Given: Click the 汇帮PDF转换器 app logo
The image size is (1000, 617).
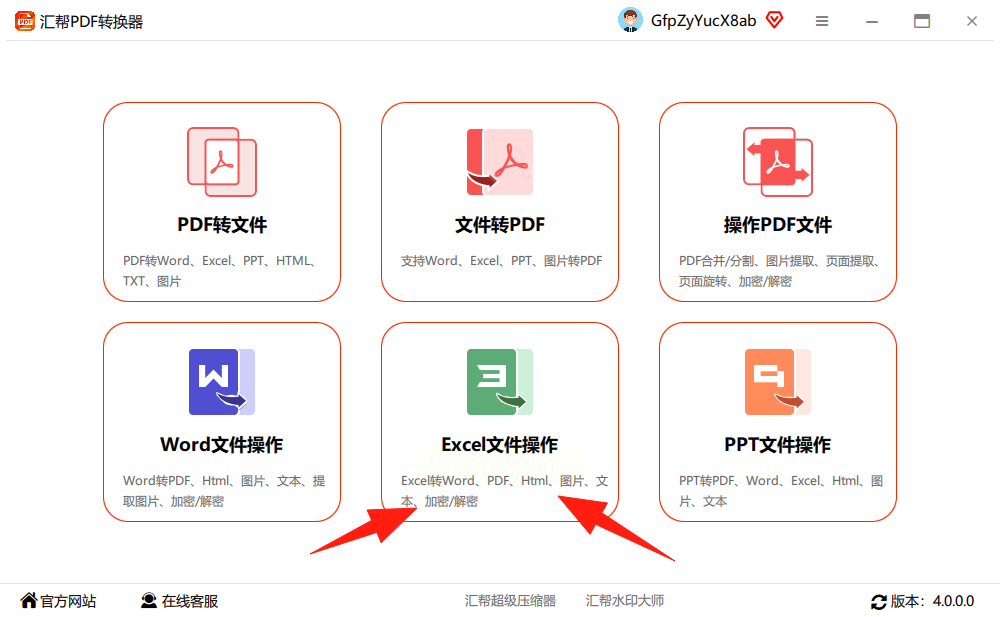Looking at the screenshot, I should [25, 21].
